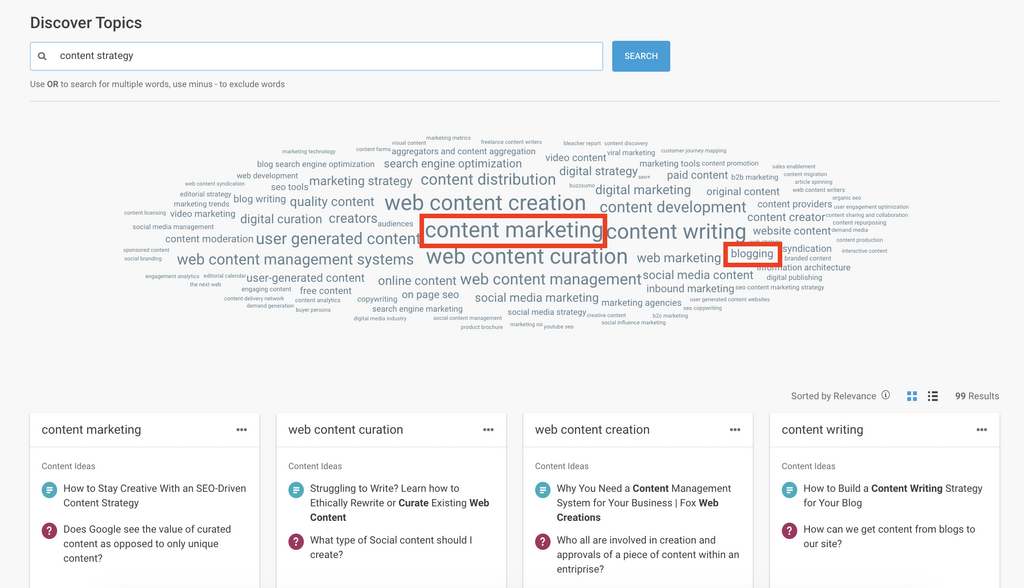Click question icon beside Google curated content question
Viewport: 1024px width, 588px height.
point(49,531)
